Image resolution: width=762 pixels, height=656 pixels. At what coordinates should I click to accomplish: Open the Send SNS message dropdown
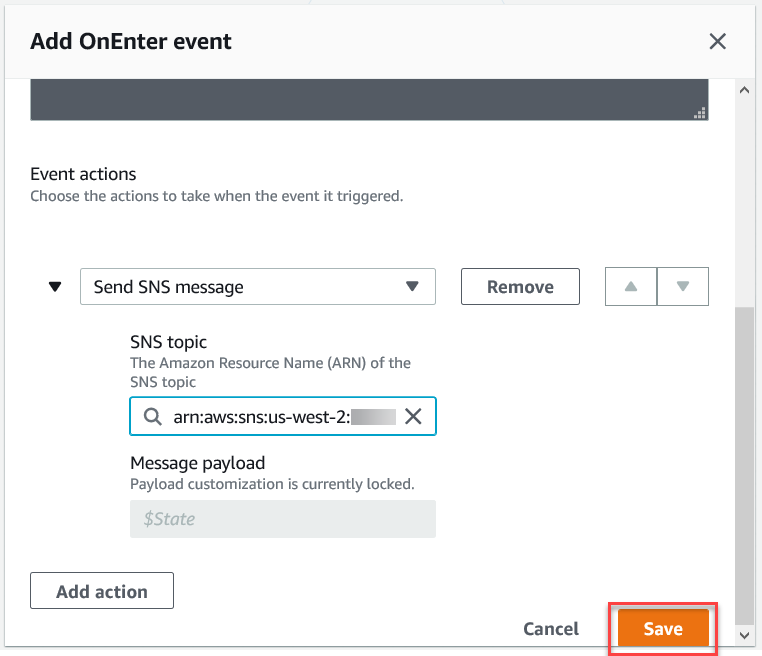(x=257, y=287)
